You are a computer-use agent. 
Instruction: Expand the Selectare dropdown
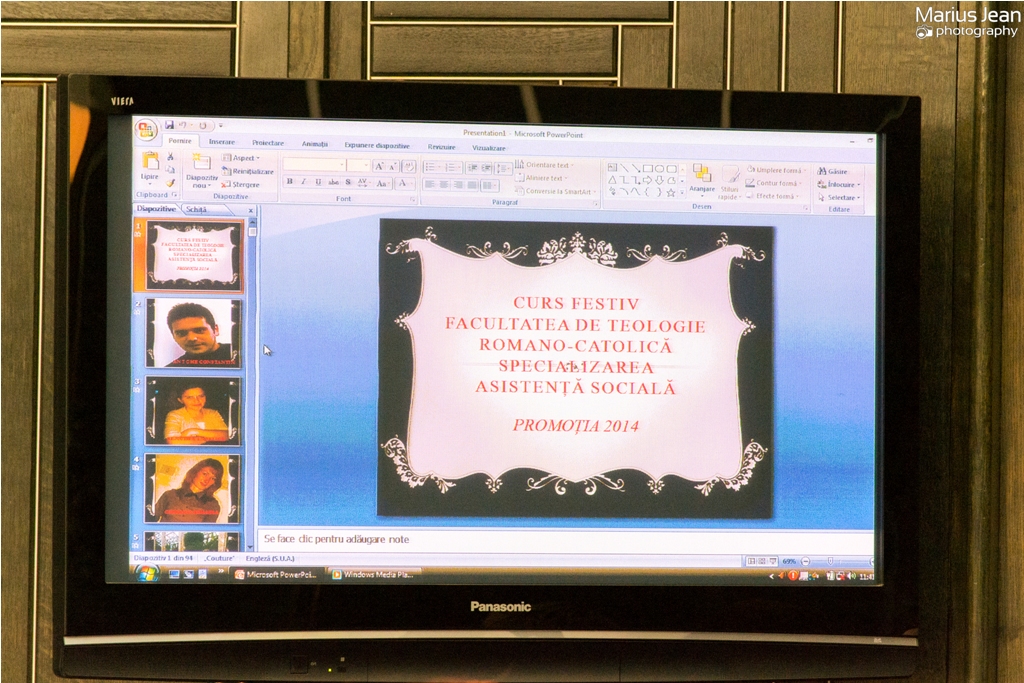[x=840, y=197]
